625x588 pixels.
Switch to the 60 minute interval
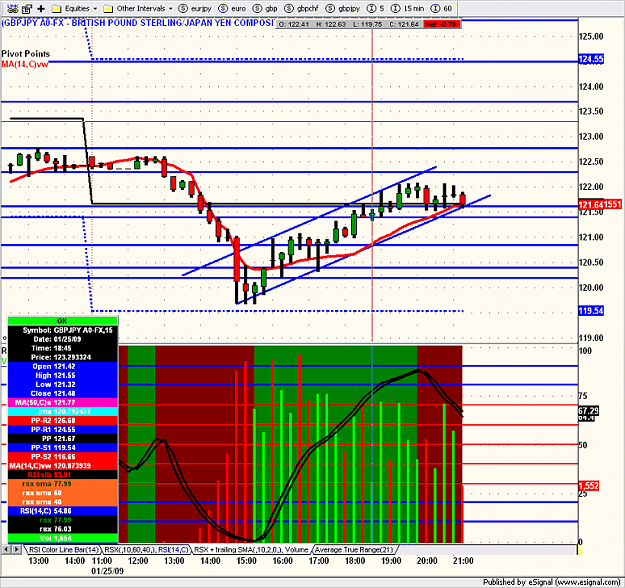click(x=442, y=8)
